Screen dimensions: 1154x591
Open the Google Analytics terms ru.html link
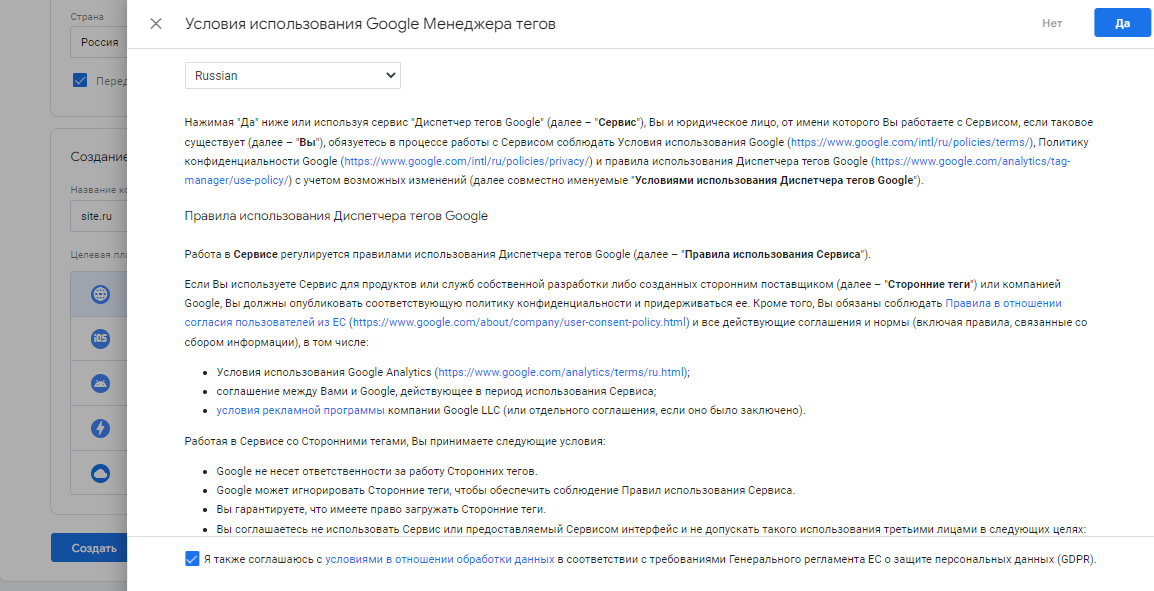click(562, 372)
